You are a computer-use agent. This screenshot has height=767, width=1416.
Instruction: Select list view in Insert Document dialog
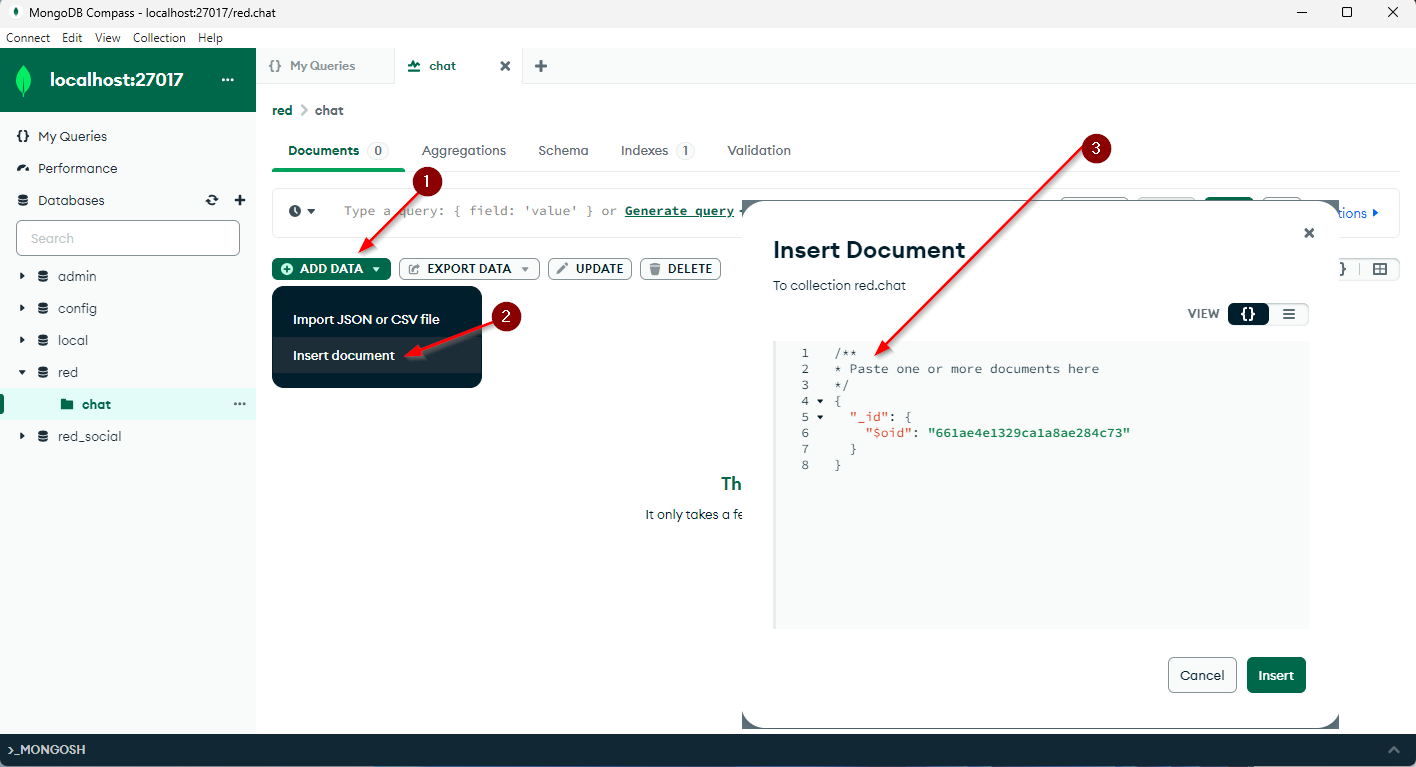coord(1289,314)
